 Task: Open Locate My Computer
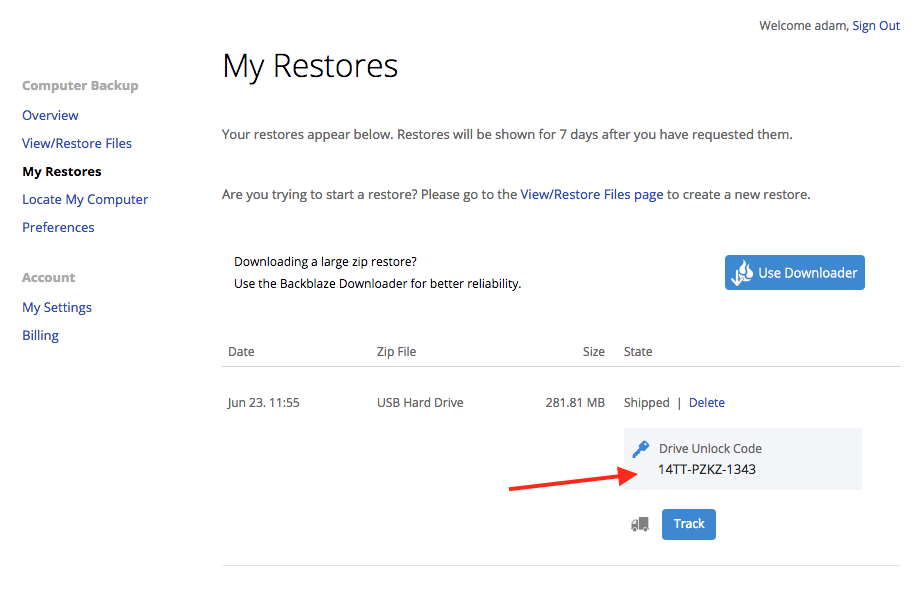85,199
